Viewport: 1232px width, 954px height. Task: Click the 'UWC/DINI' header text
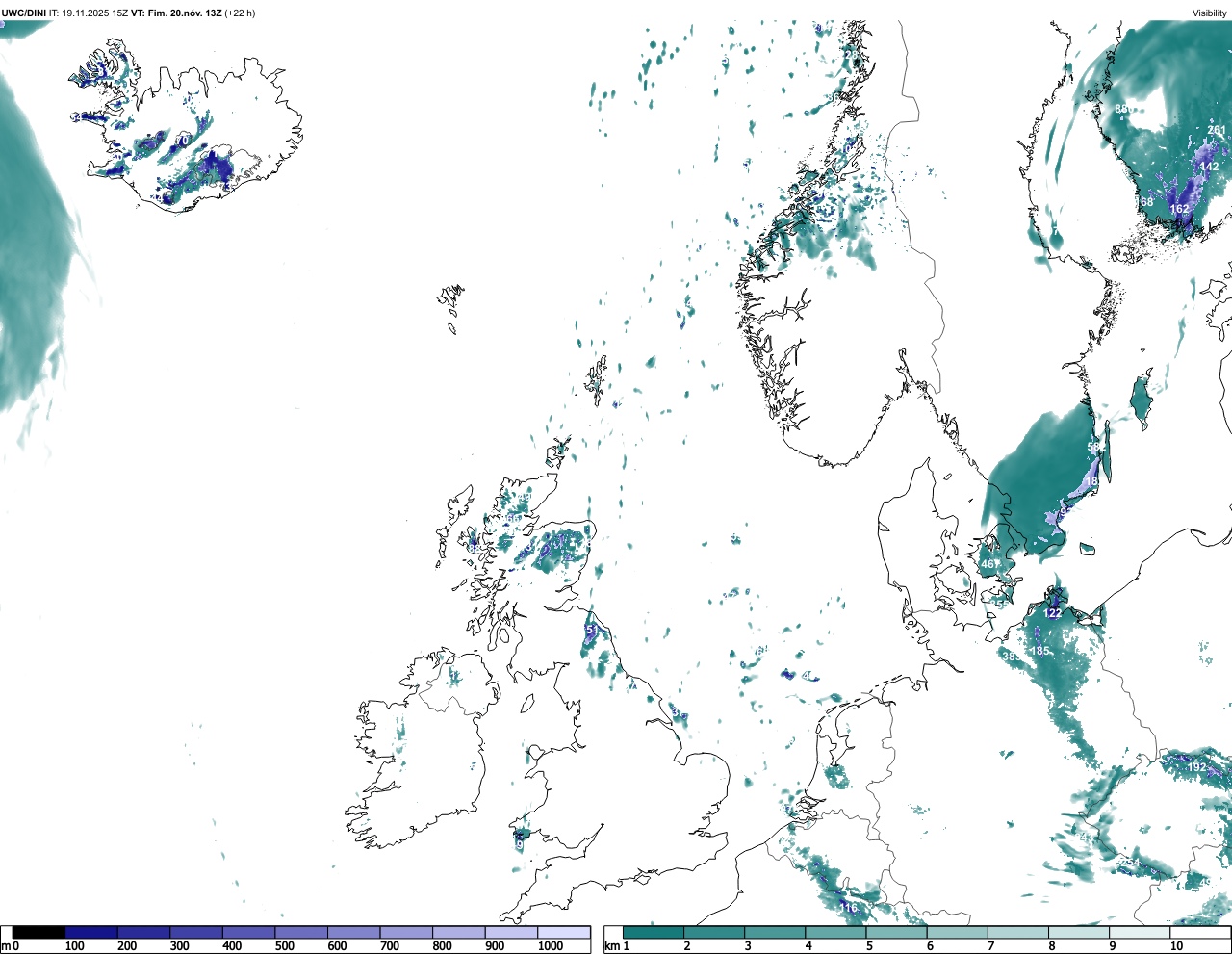(x=23, y=13)
